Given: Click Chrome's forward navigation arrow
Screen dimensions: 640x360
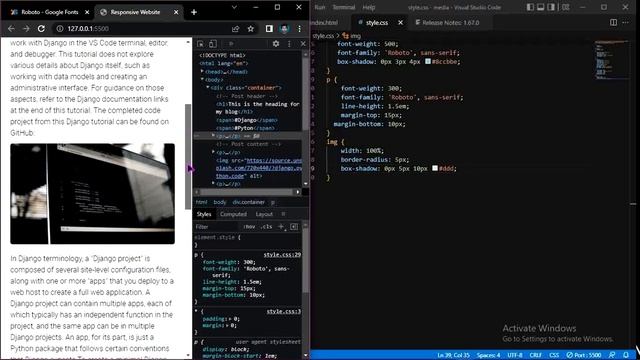Looking at the screenshot, I should (x=26, y=29).
